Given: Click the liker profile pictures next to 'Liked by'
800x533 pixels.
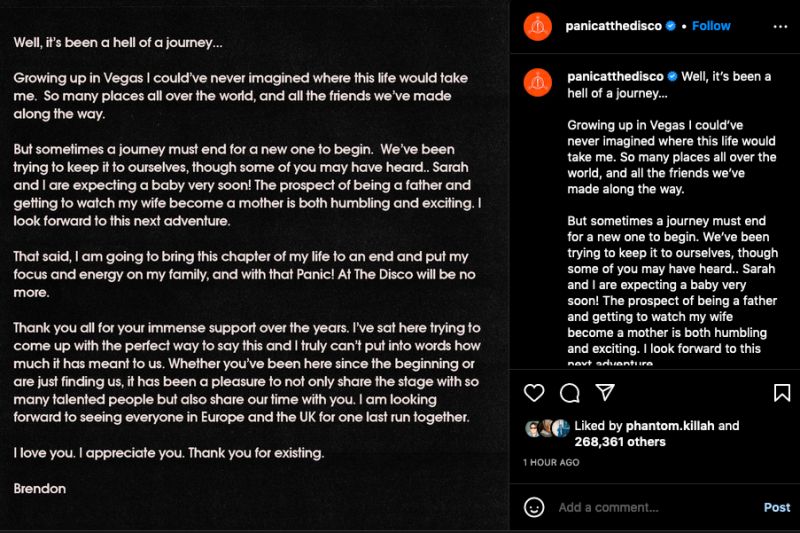Looking at the screenshot, I should point(547,427).
